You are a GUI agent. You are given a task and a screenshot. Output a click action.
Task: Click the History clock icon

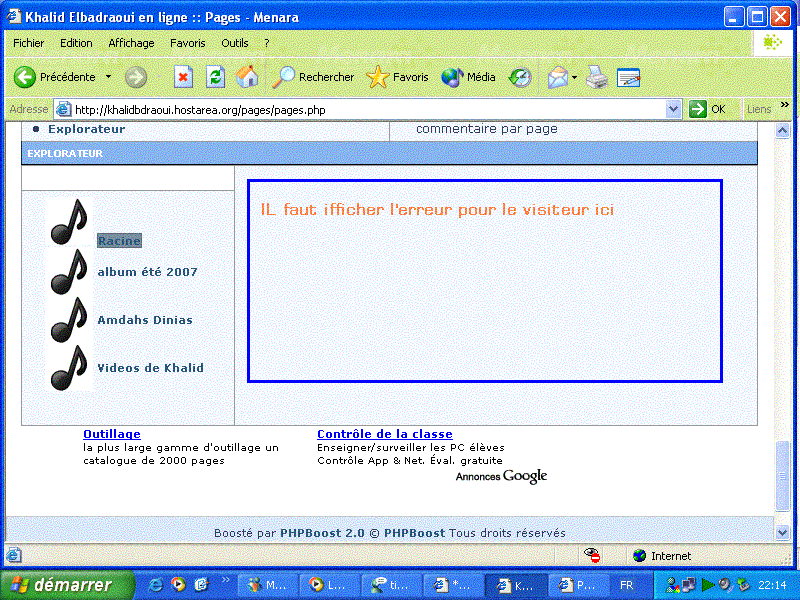coord(520,77)
